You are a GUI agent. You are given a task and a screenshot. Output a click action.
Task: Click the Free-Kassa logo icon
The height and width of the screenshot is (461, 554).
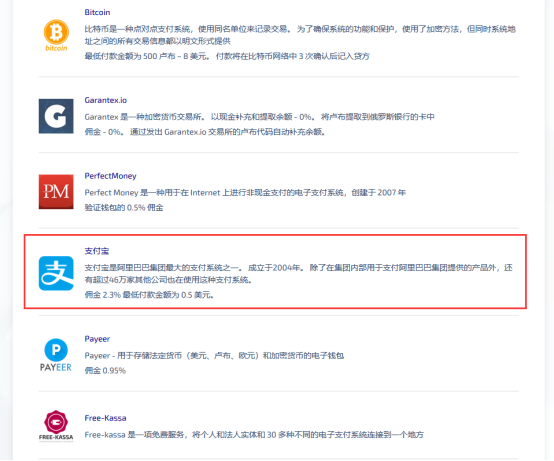click(56, 426)
